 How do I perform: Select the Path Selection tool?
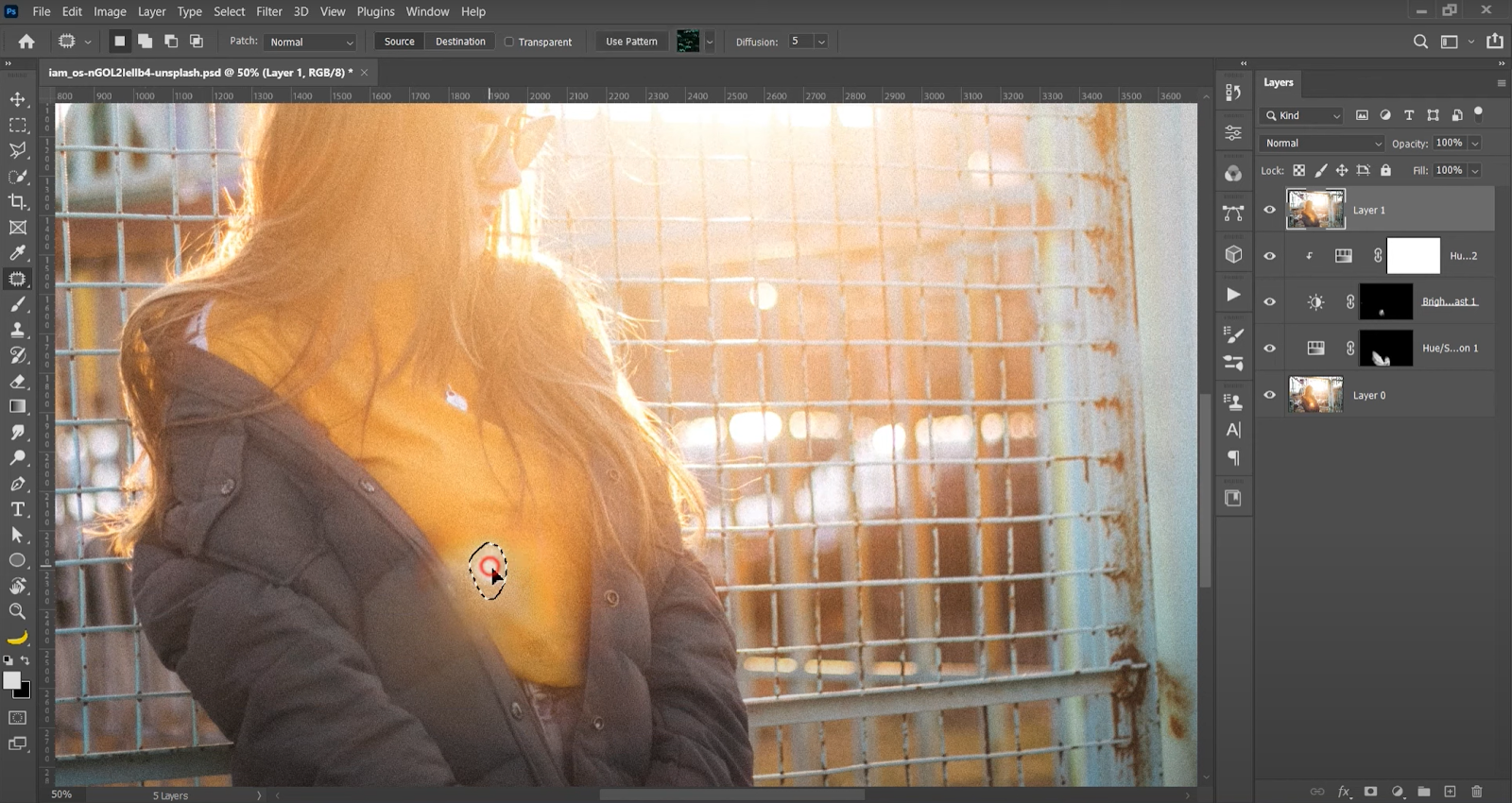(x=18, y=535)
